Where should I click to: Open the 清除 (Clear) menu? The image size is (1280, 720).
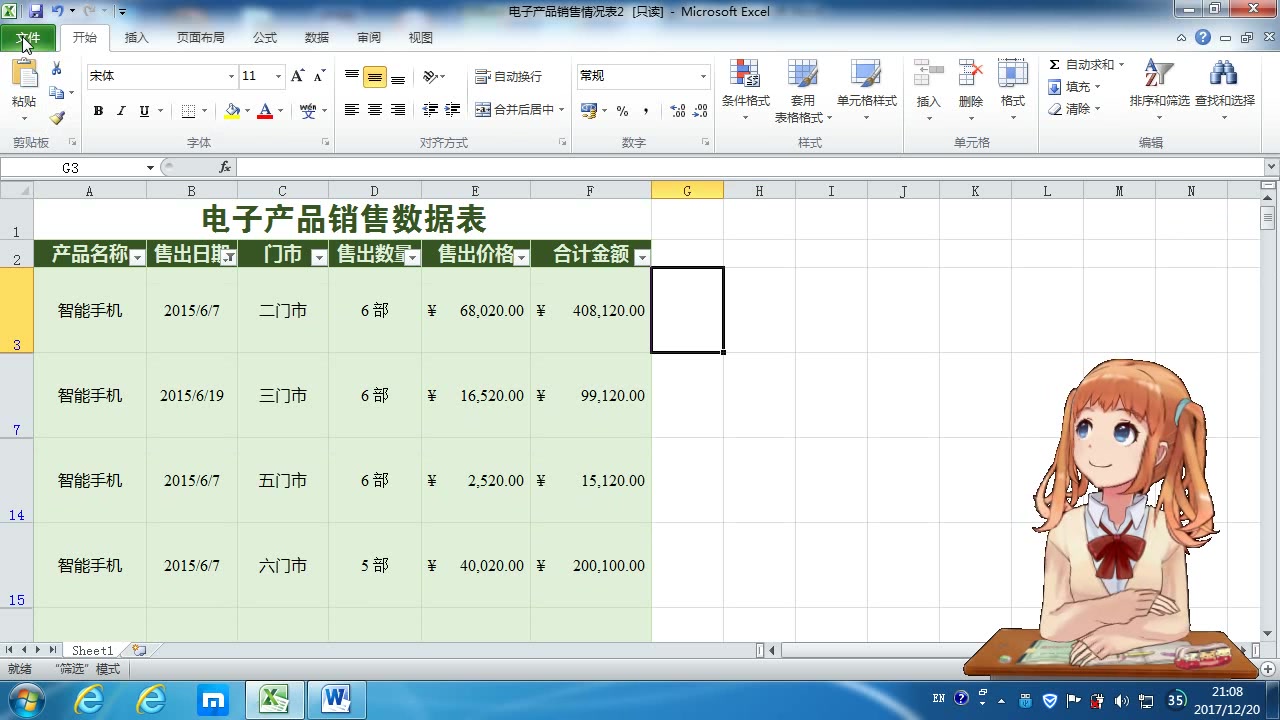[x=1075, y=109]
